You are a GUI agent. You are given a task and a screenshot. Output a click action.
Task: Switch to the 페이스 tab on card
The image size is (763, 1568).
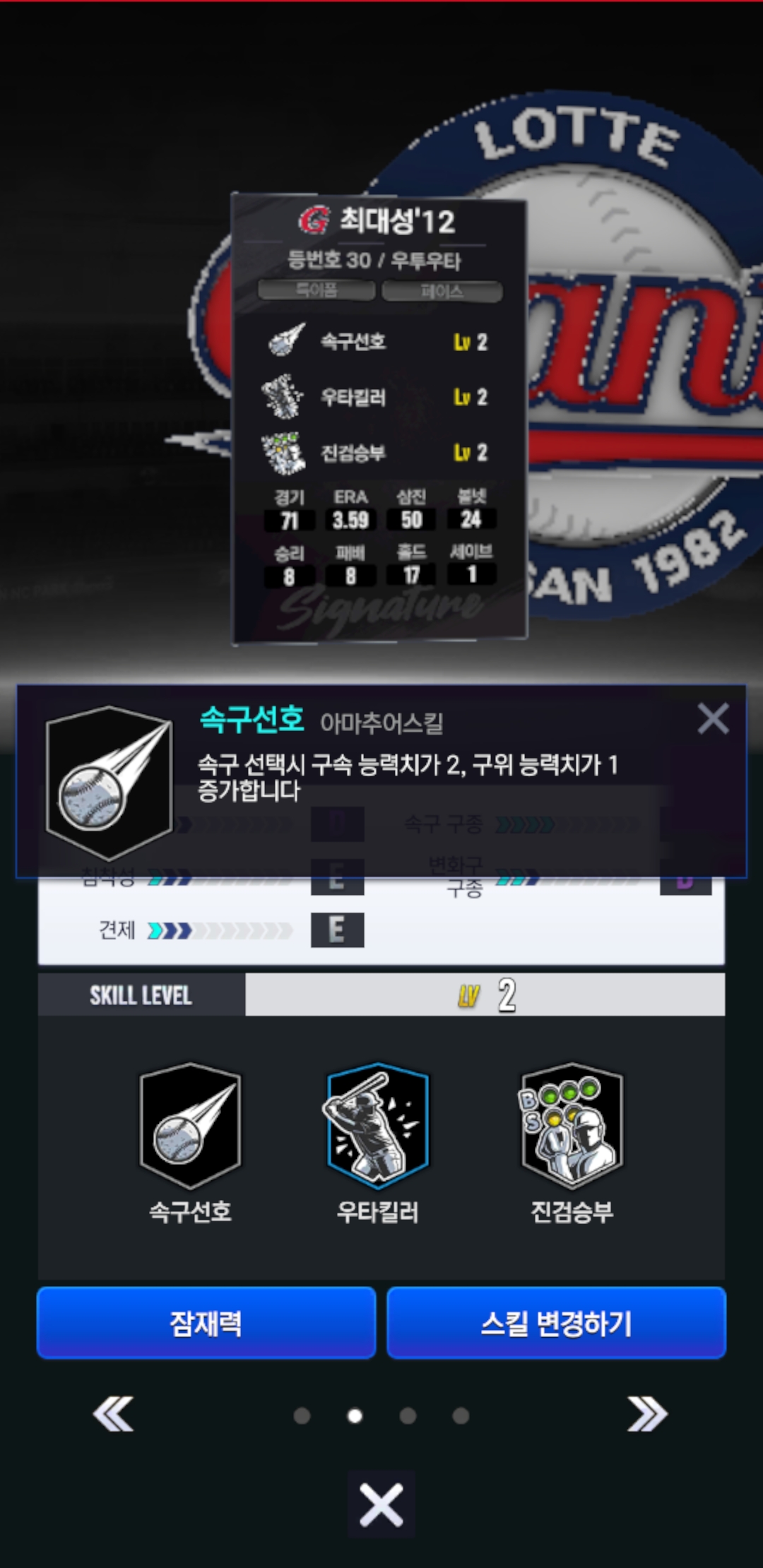pyautogui.click(x=442, y=290)
